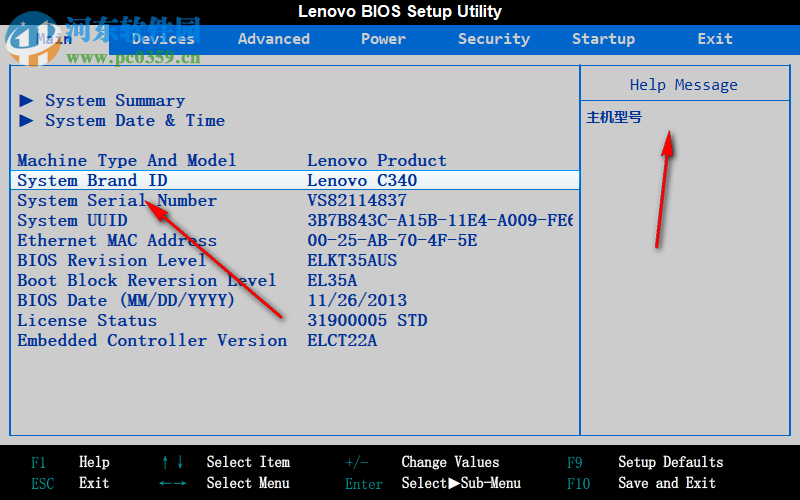800x500 pixels.
Task: Open System Date & Time submenu
Action: click(135, 121)
